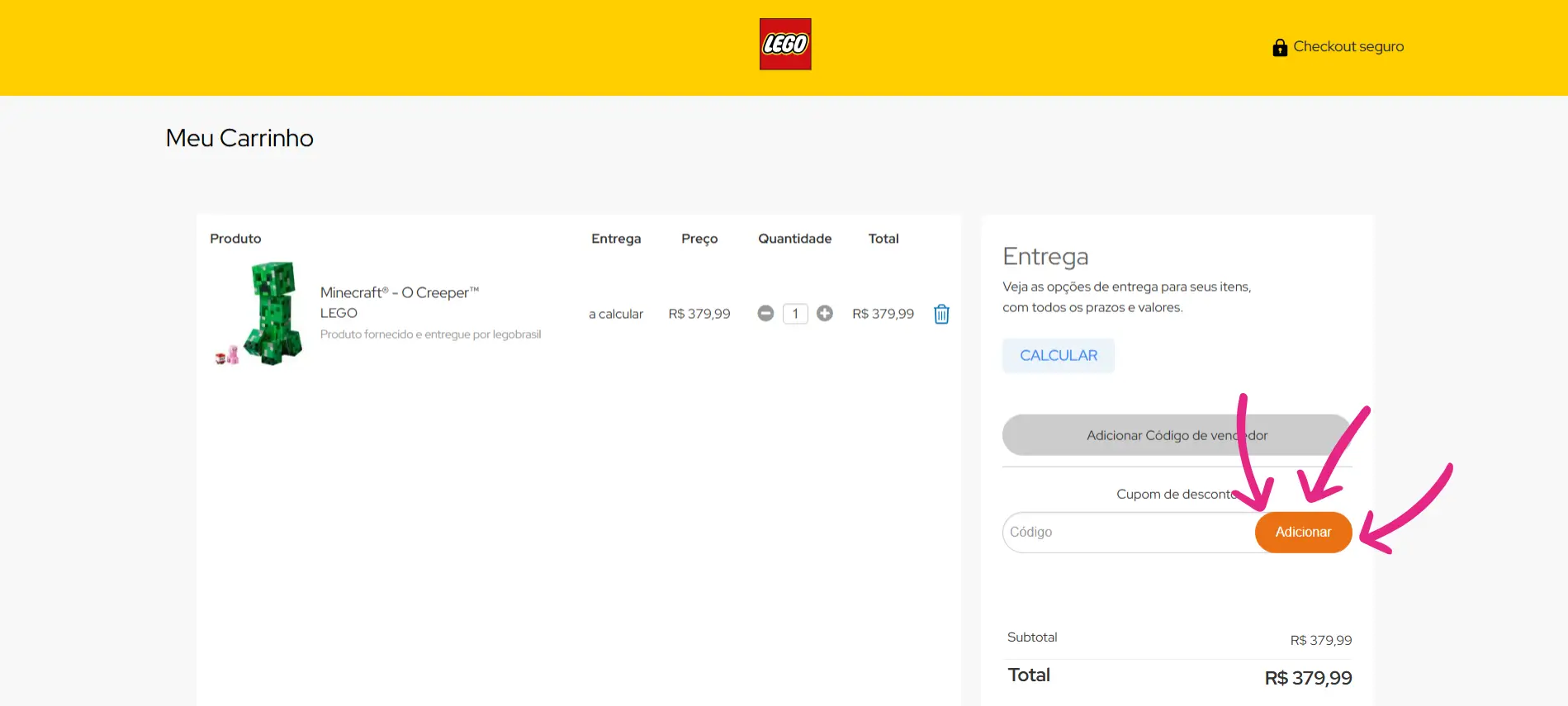
Task: Click the Total column header
Action: click(883, 239)
